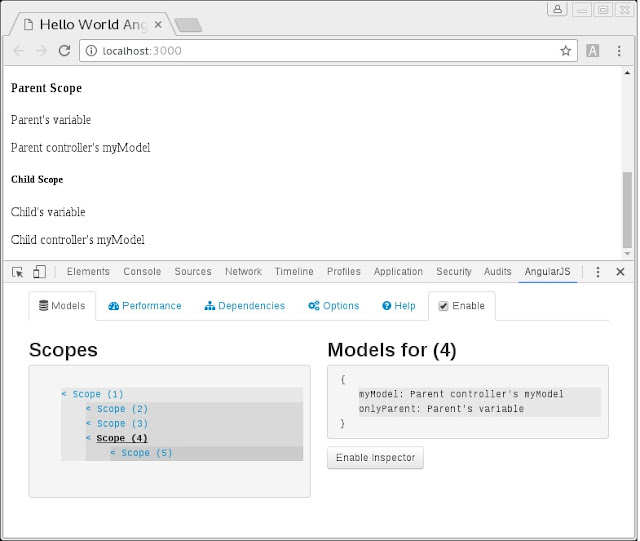Open the Dependencies tab
This screenshot has height=541, width=640.
click(245, 306)
